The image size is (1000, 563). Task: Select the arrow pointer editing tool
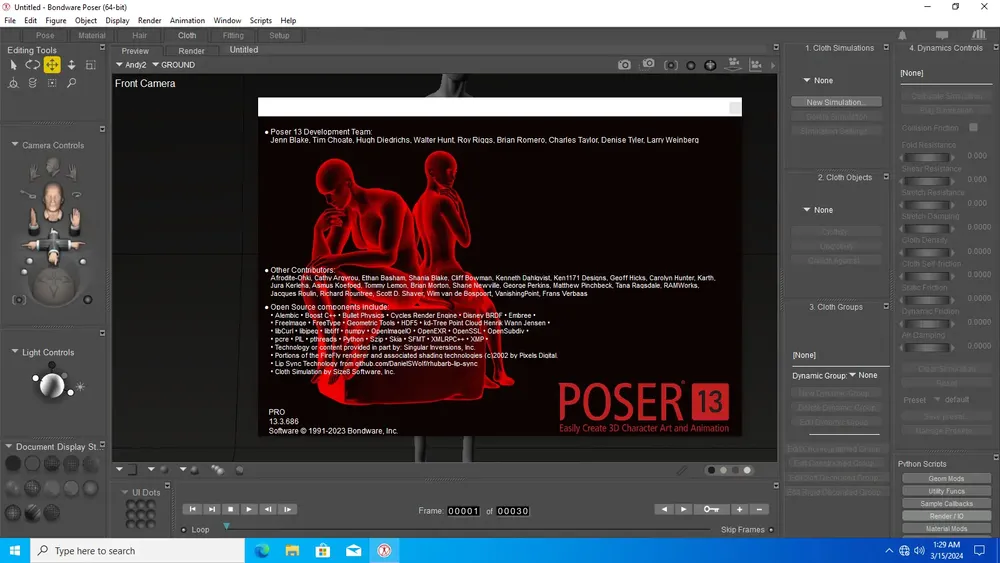(x=13, y=65)
